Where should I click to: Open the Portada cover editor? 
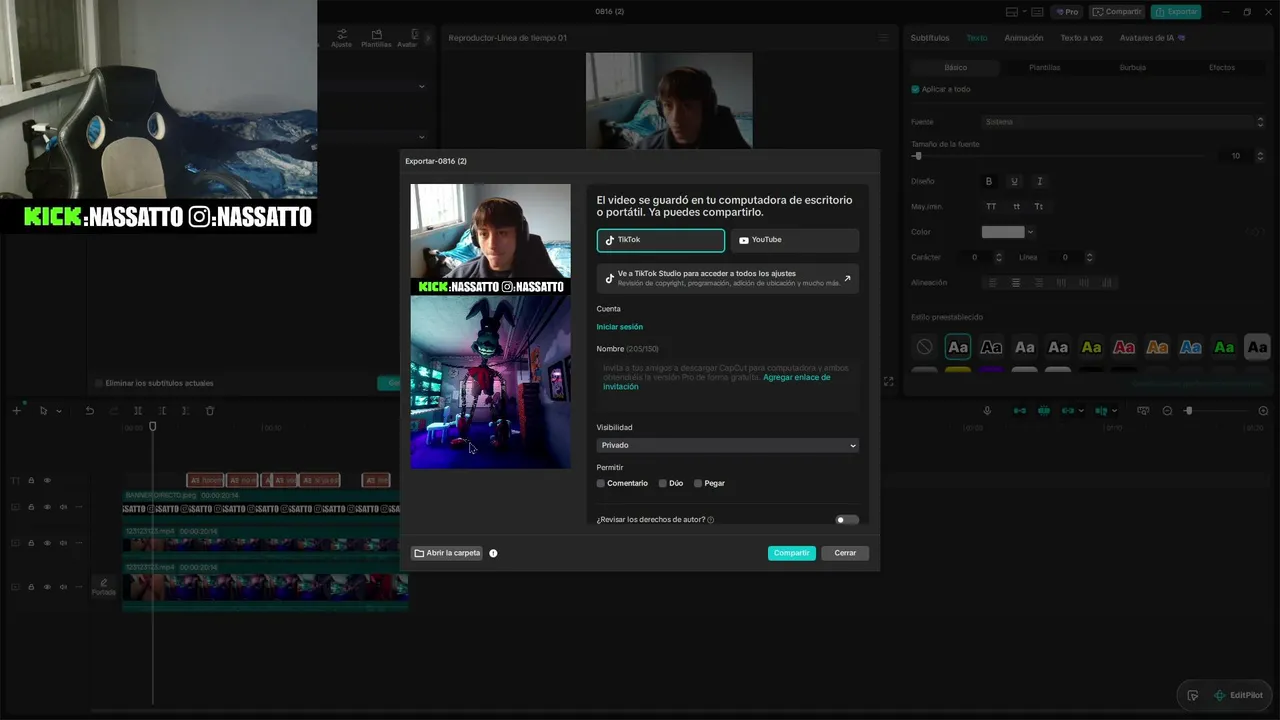tap(104, 587)
